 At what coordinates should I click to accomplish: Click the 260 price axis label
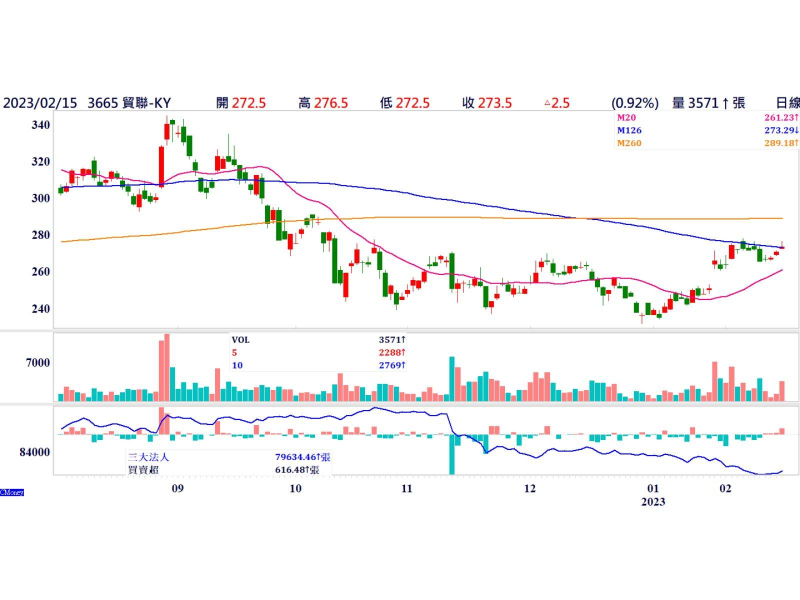tap(41, 272)
